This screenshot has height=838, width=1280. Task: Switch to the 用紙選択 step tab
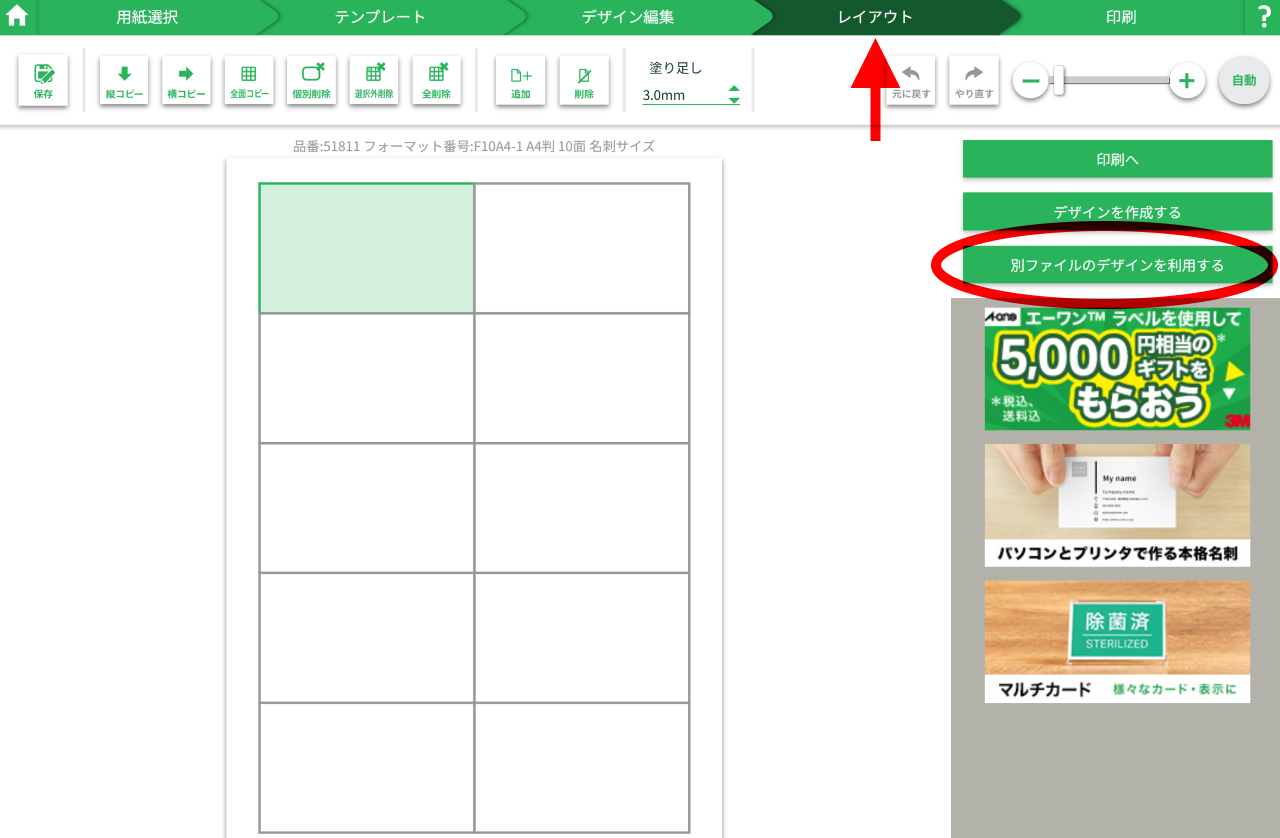tap(147, 17)
